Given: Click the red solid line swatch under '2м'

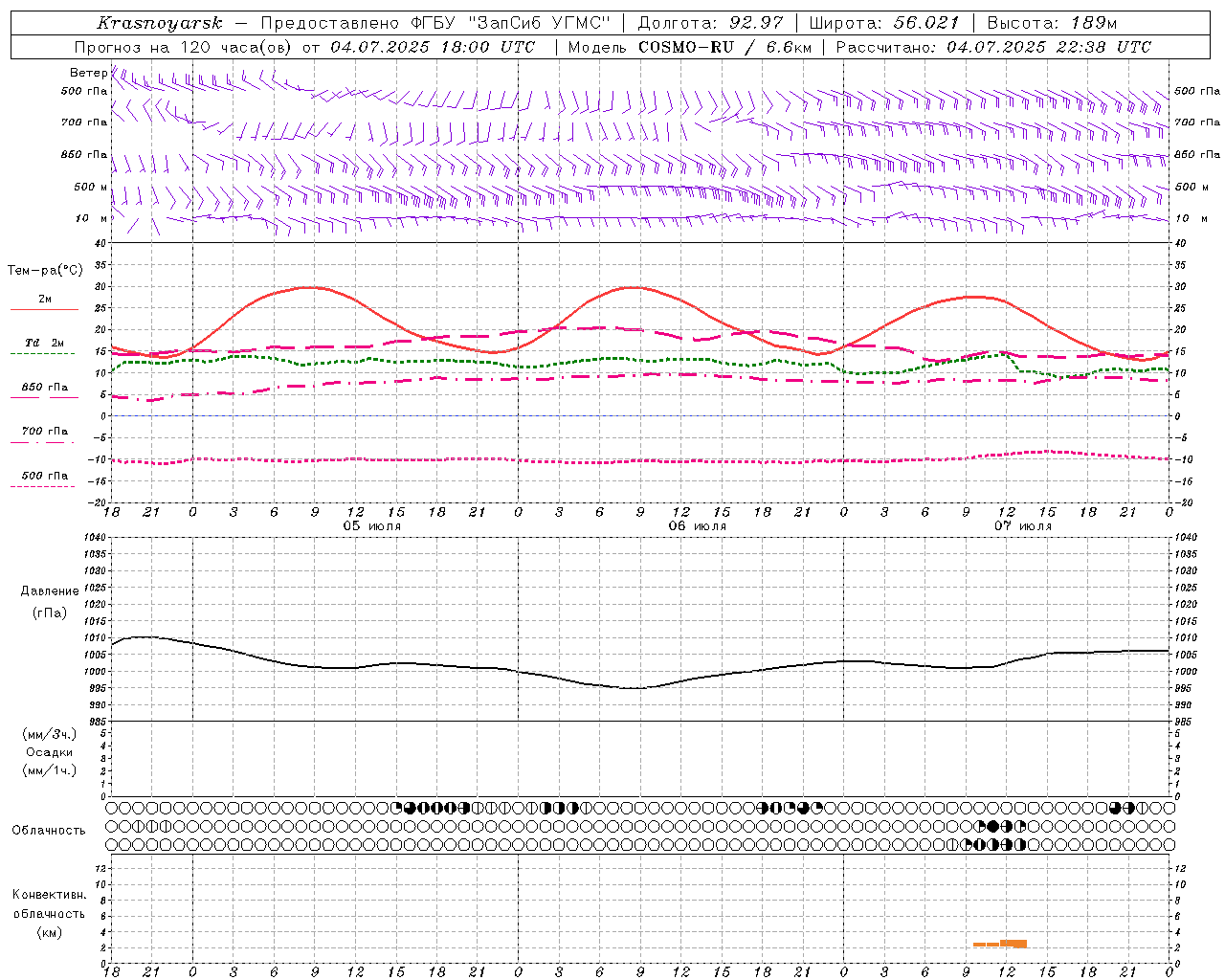Looking at the screenshot, I should [44, 310].
